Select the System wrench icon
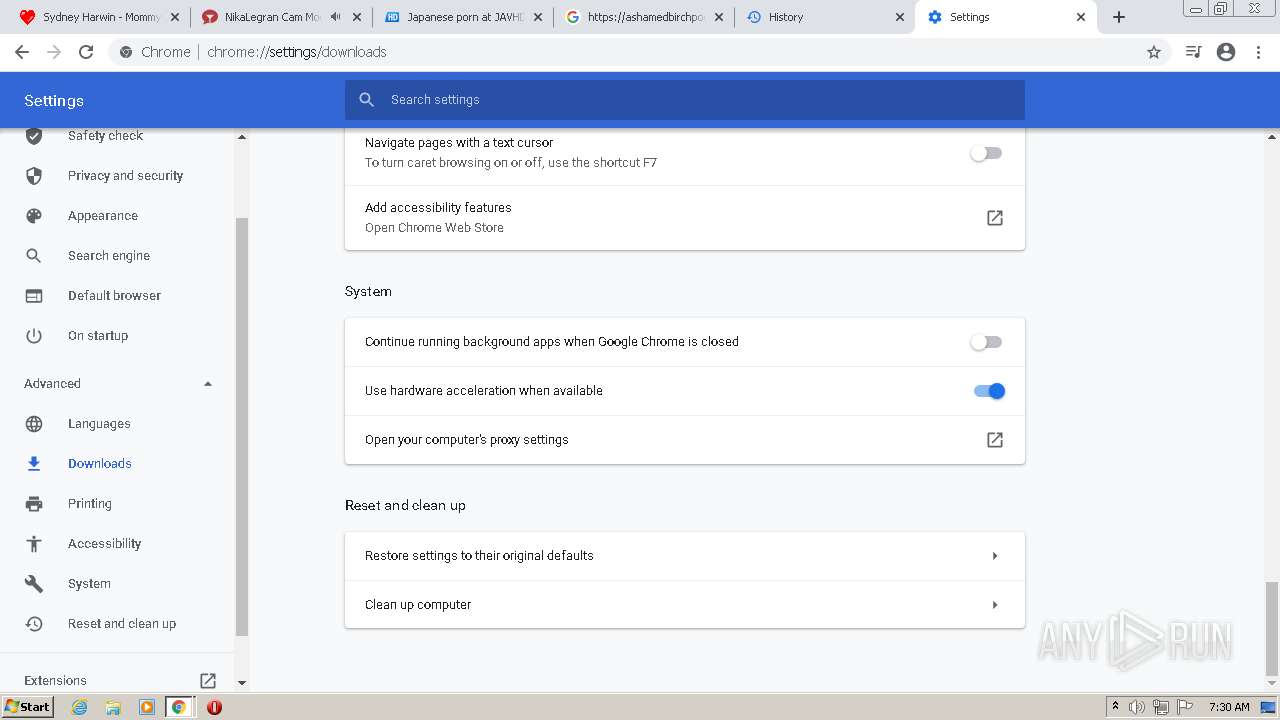The height and width of the screenshot is (720, 1280). pyautogui.click(x=34, y=584)
